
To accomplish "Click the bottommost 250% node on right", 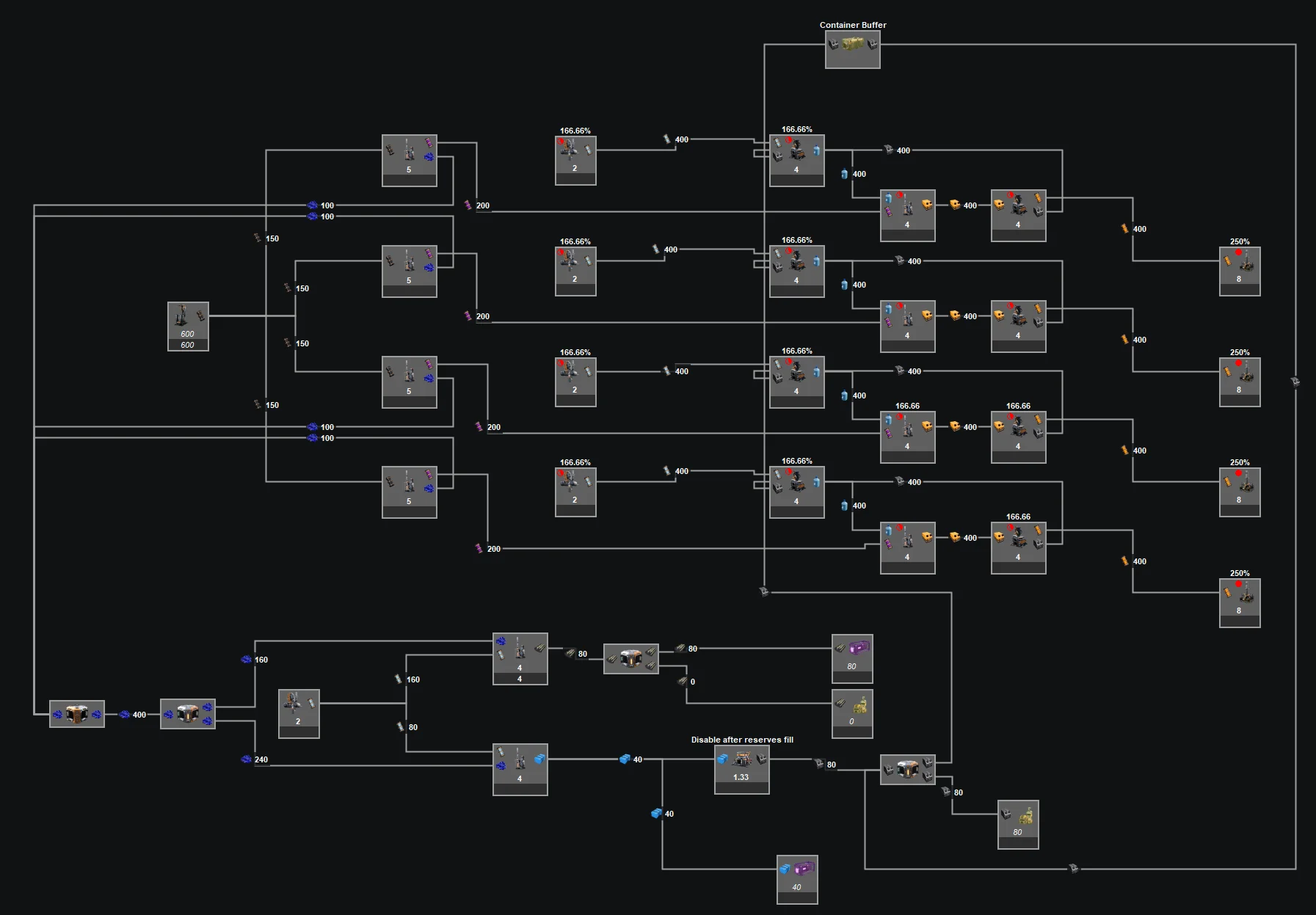I will click(x=1240, y=602).
